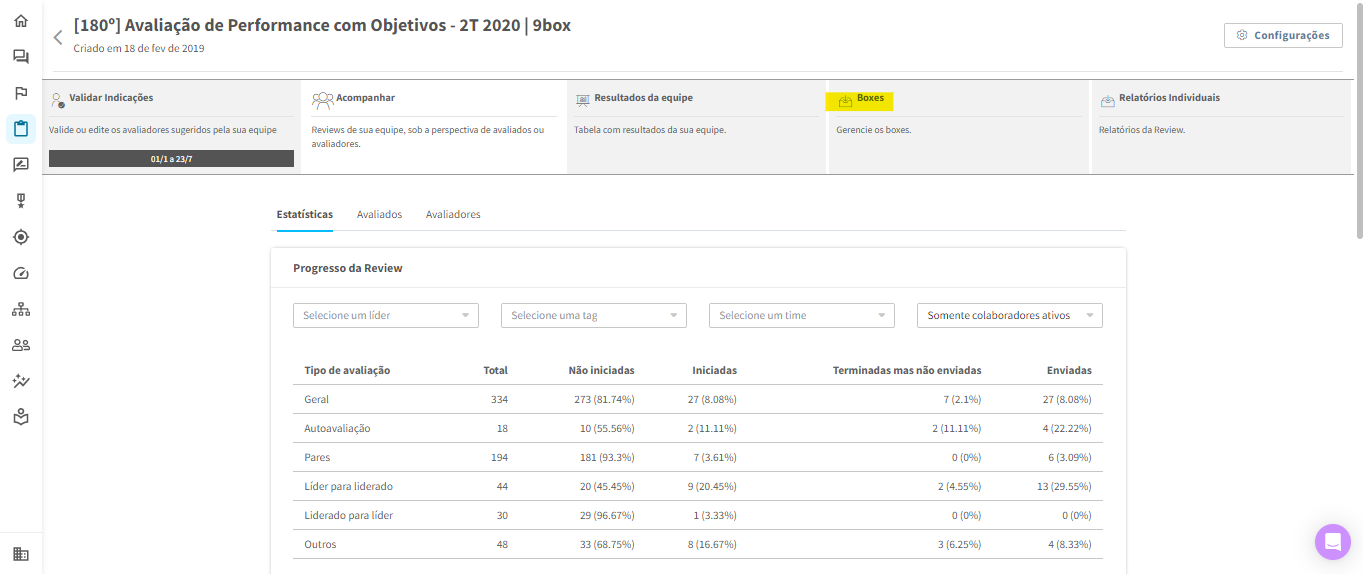Click the flag icon in sidebar
Screen dimensions: 1363x574
click(x=21, y=93)
